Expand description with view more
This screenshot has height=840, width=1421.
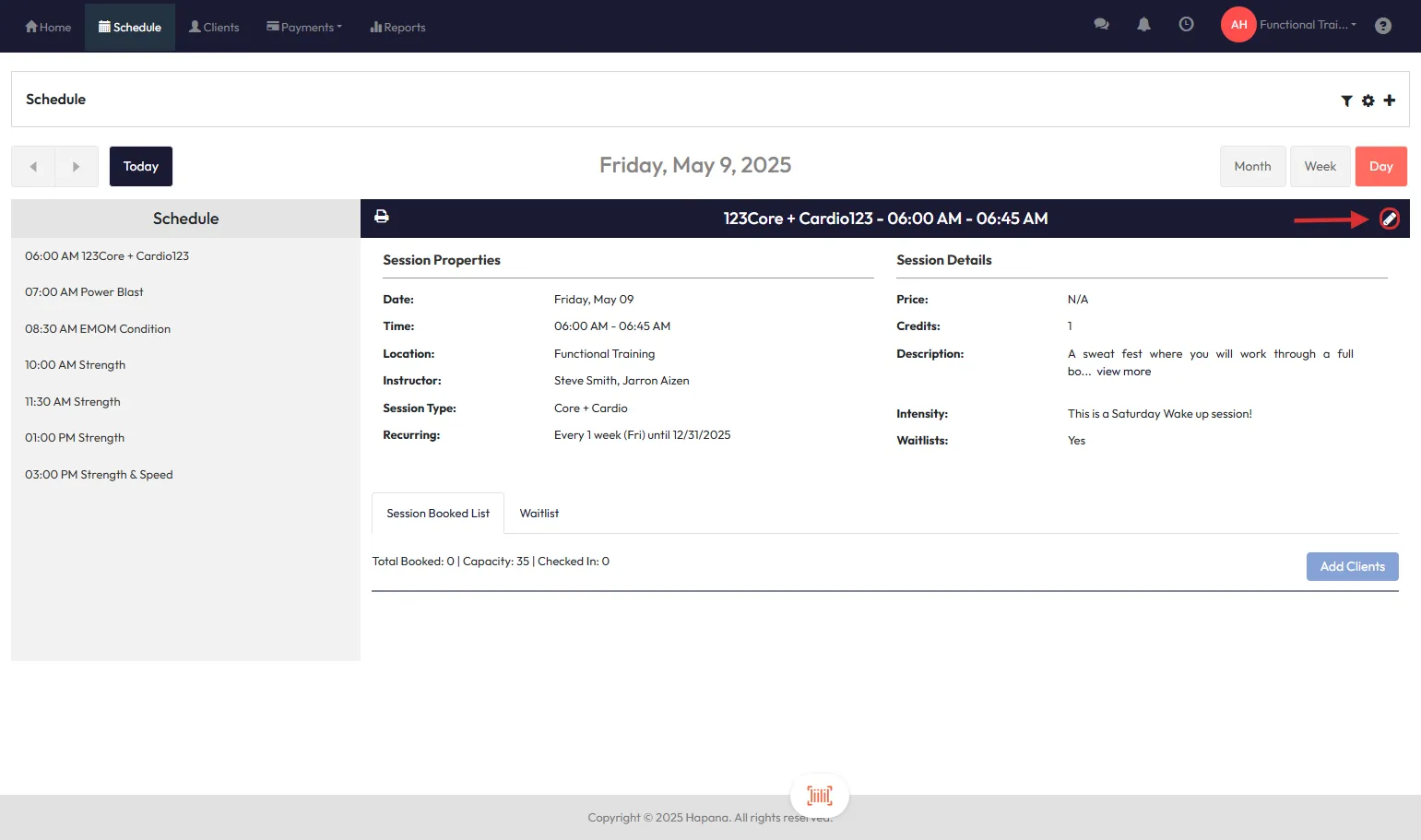(1123, 372)
